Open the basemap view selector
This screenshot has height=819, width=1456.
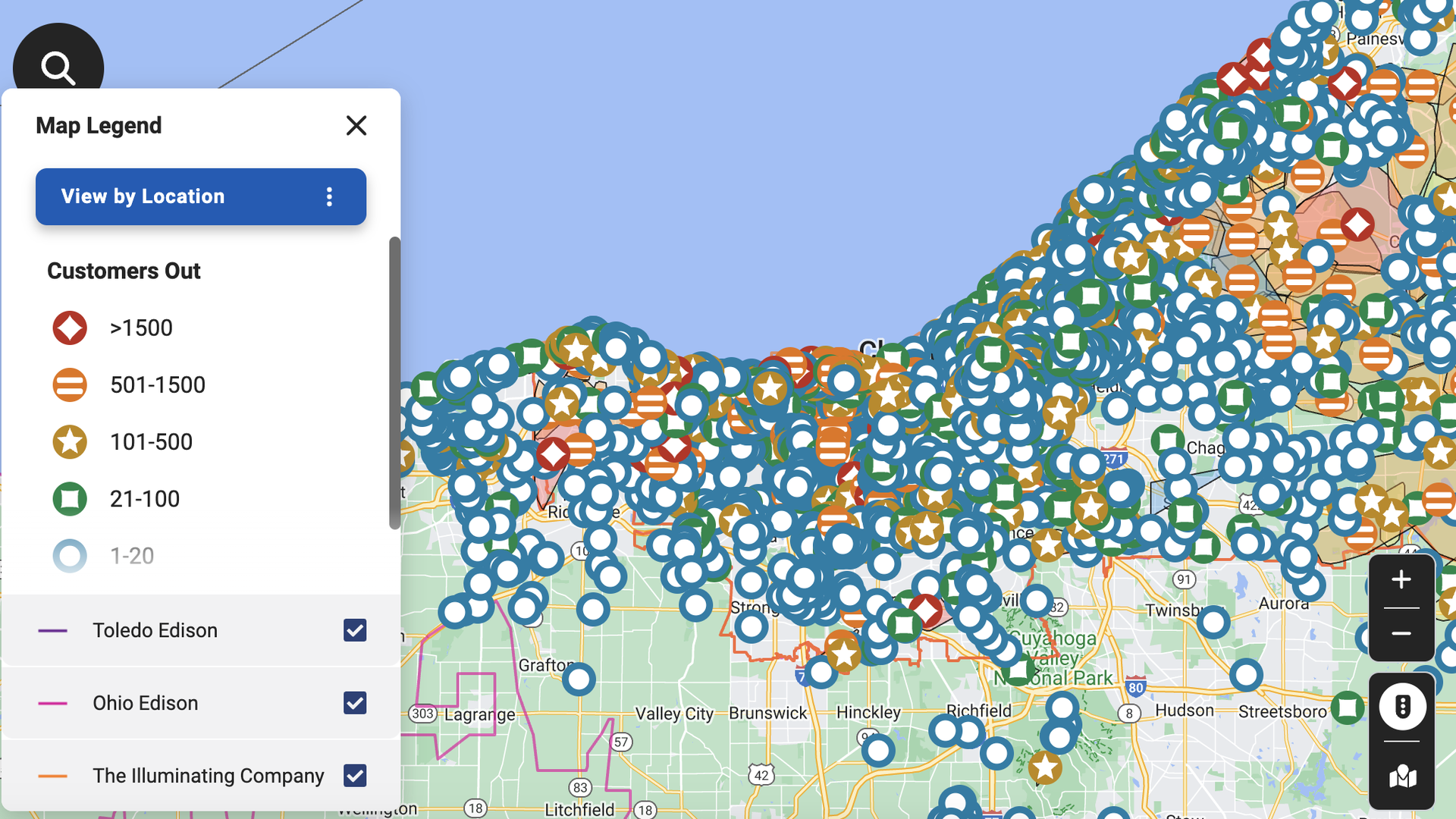1402,777
